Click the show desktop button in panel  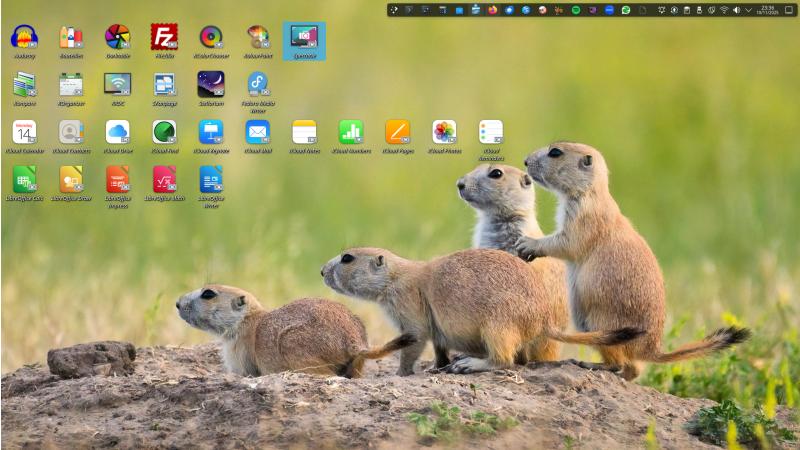pos(788,10)
